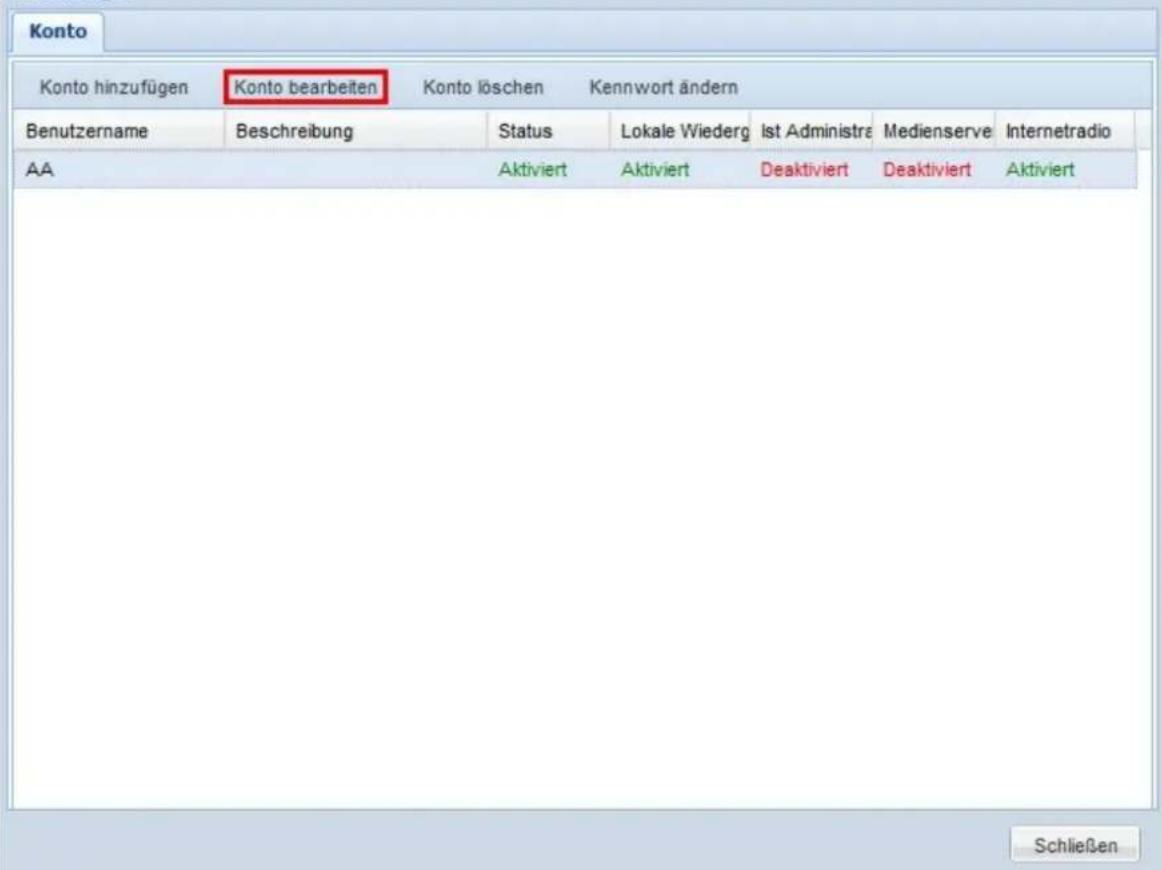Close dialog with Schließen button
1162x870 pixels.
(x=1075, y=845)
